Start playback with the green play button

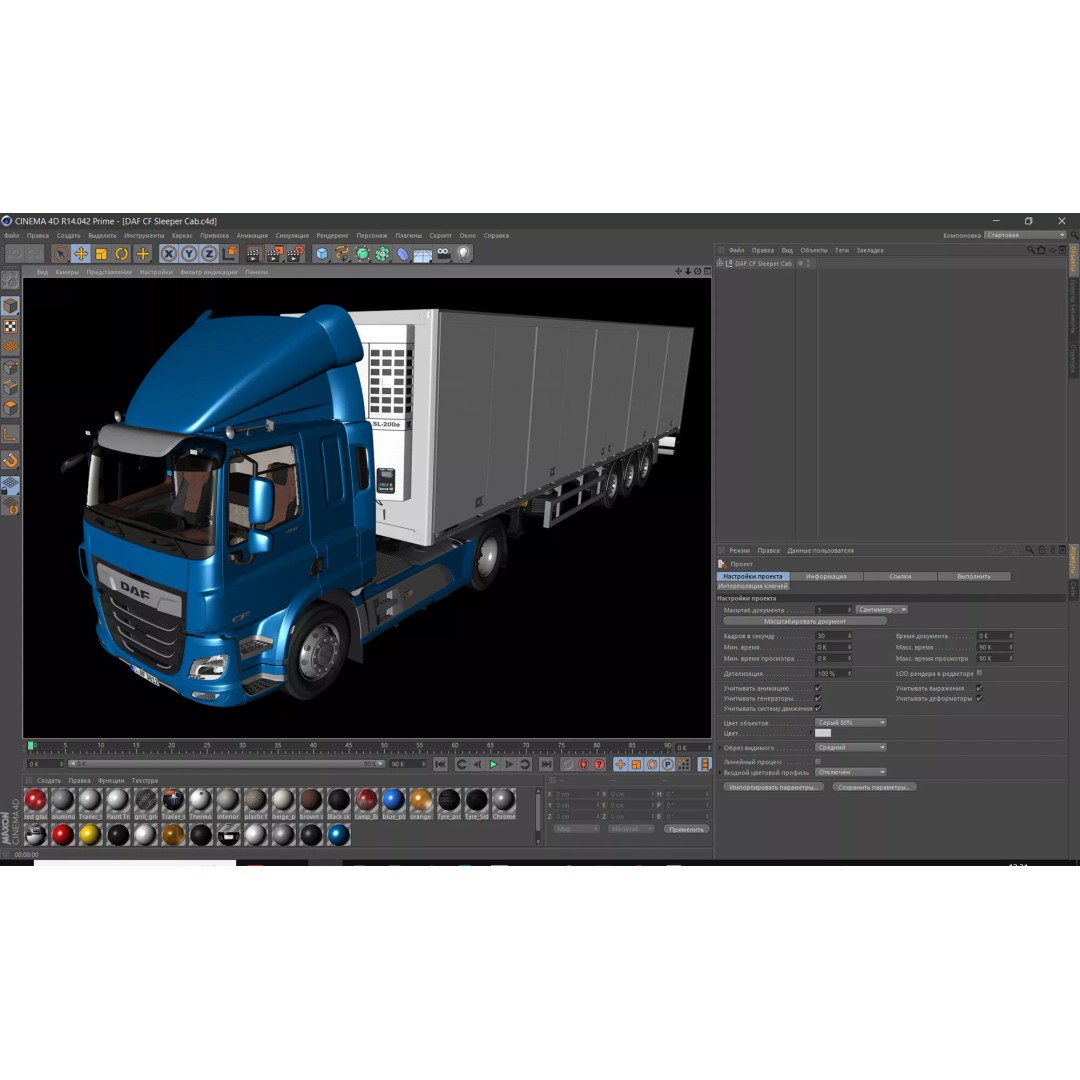493,763
